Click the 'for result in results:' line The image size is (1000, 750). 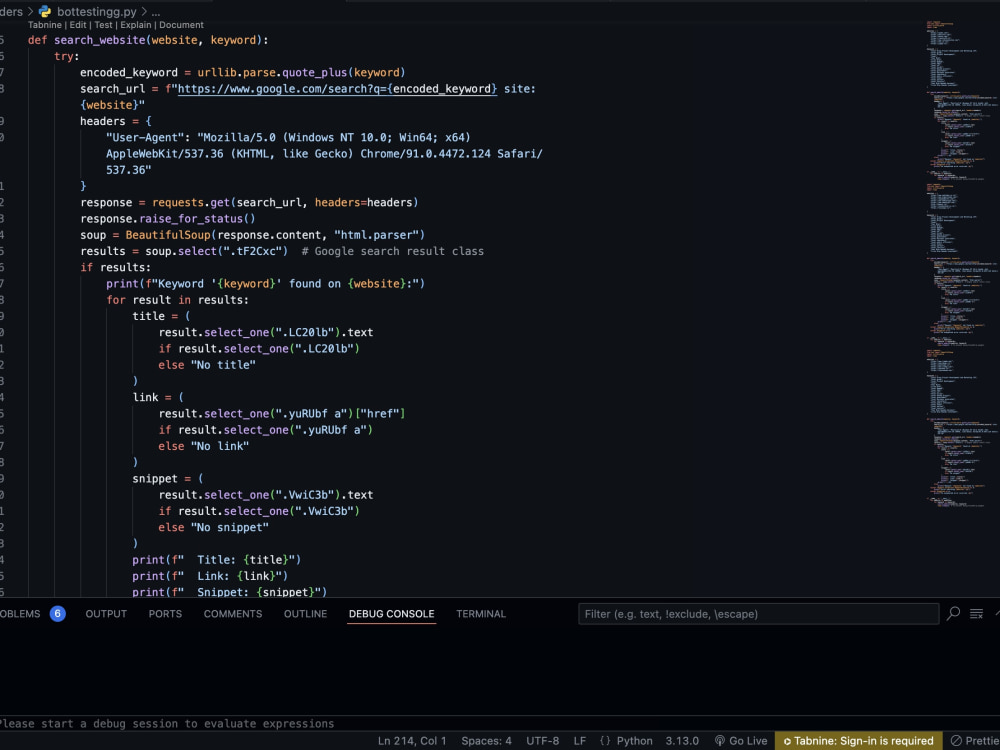(x=178, y=300)
